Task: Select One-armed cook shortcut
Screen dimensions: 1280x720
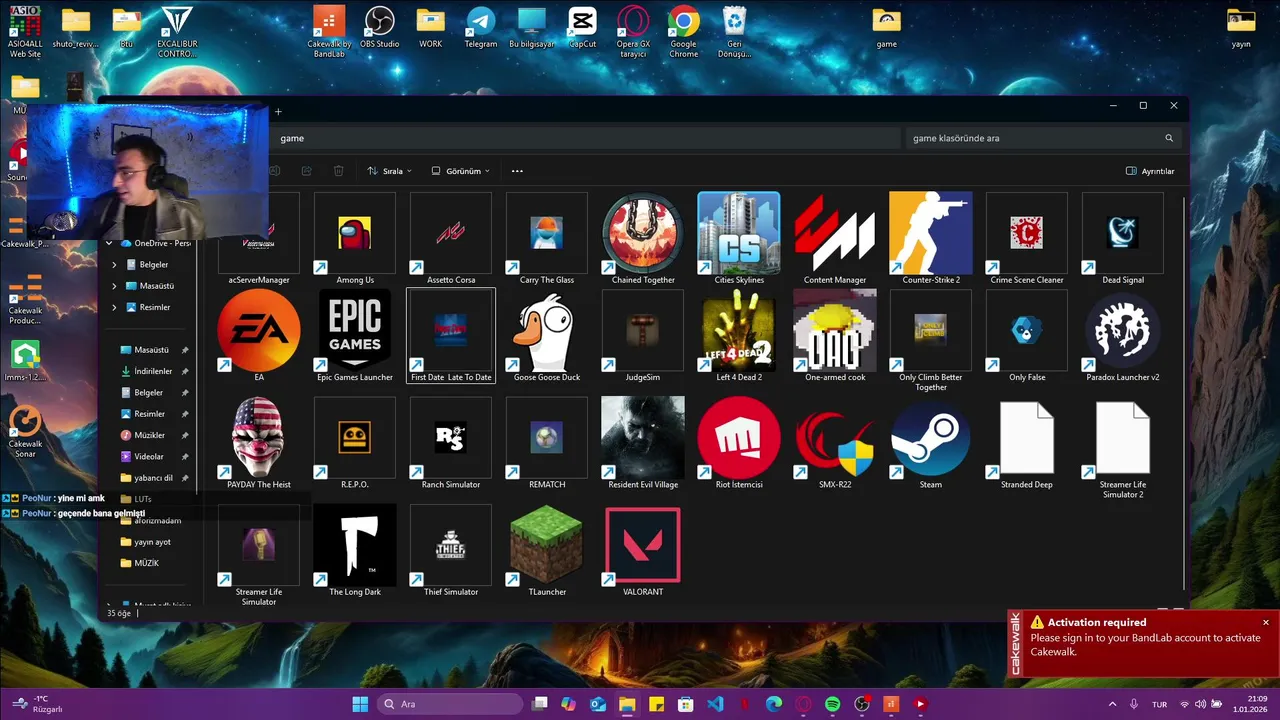Action: [x=835, y=331]
